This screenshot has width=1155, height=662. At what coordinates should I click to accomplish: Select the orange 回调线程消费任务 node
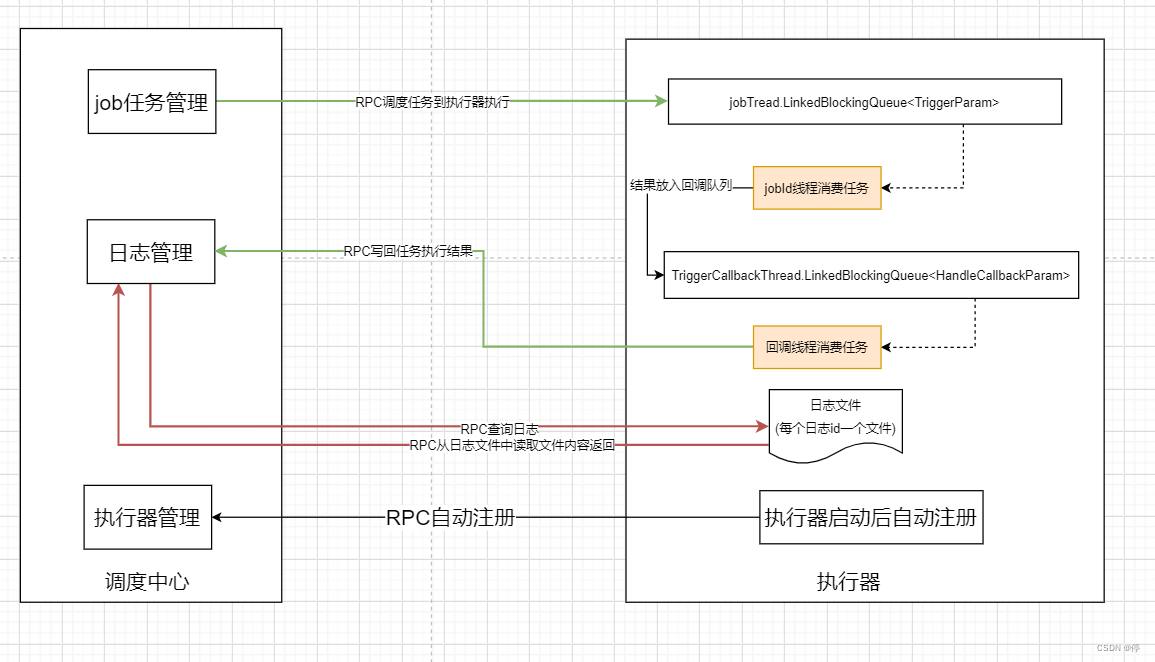click(x=816, y=347)
